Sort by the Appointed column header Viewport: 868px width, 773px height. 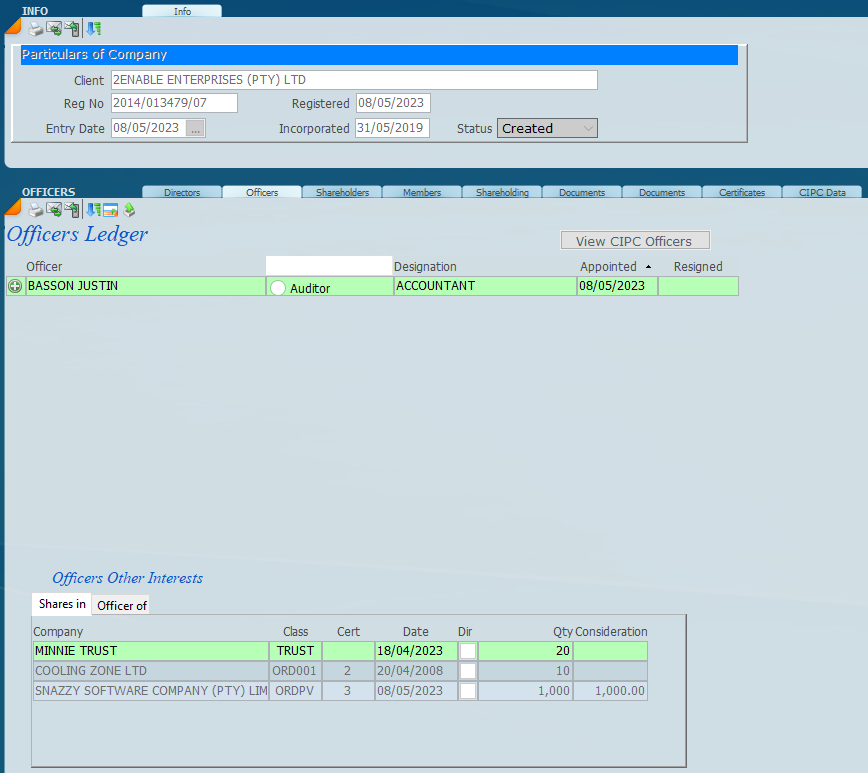(608, 267)
